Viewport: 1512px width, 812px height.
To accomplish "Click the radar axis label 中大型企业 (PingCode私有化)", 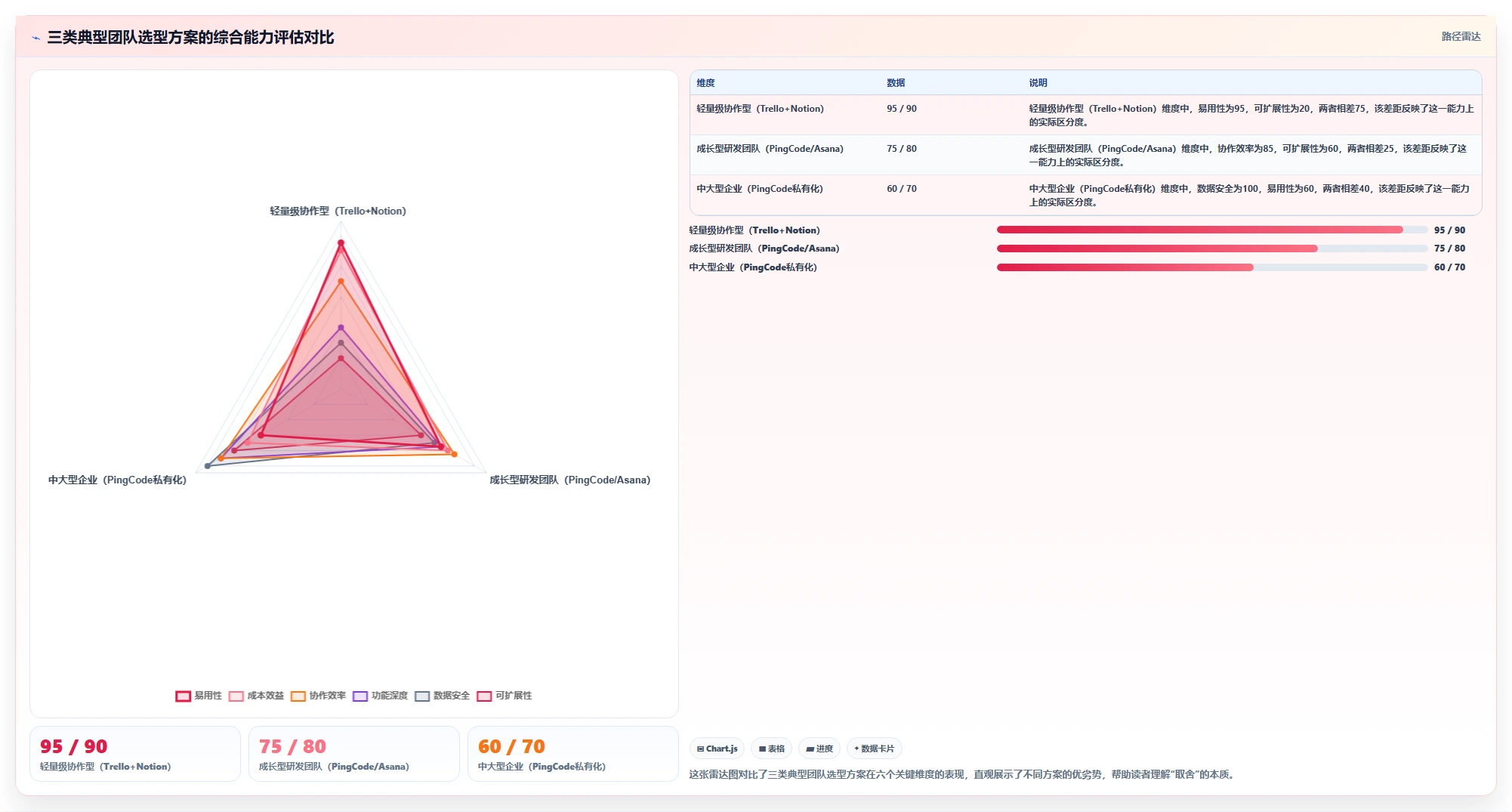I will pos(117,480).
